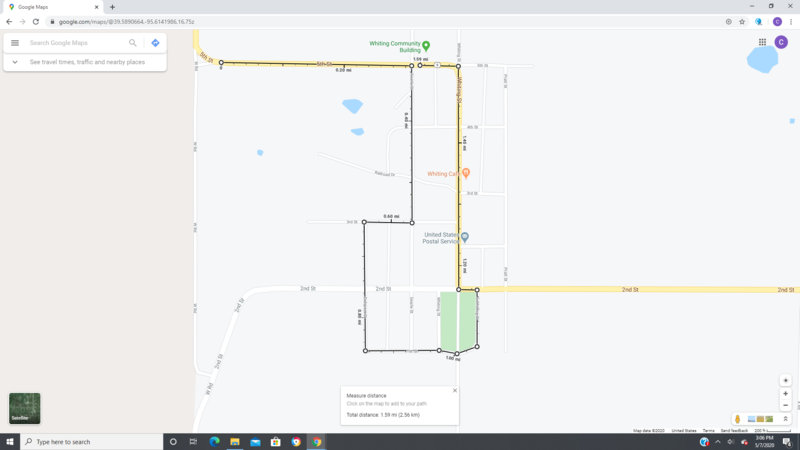The height and width of the screenshot is (450, 800).
Task: Open the Google apps grid
Action: click(x=762, y=42)
